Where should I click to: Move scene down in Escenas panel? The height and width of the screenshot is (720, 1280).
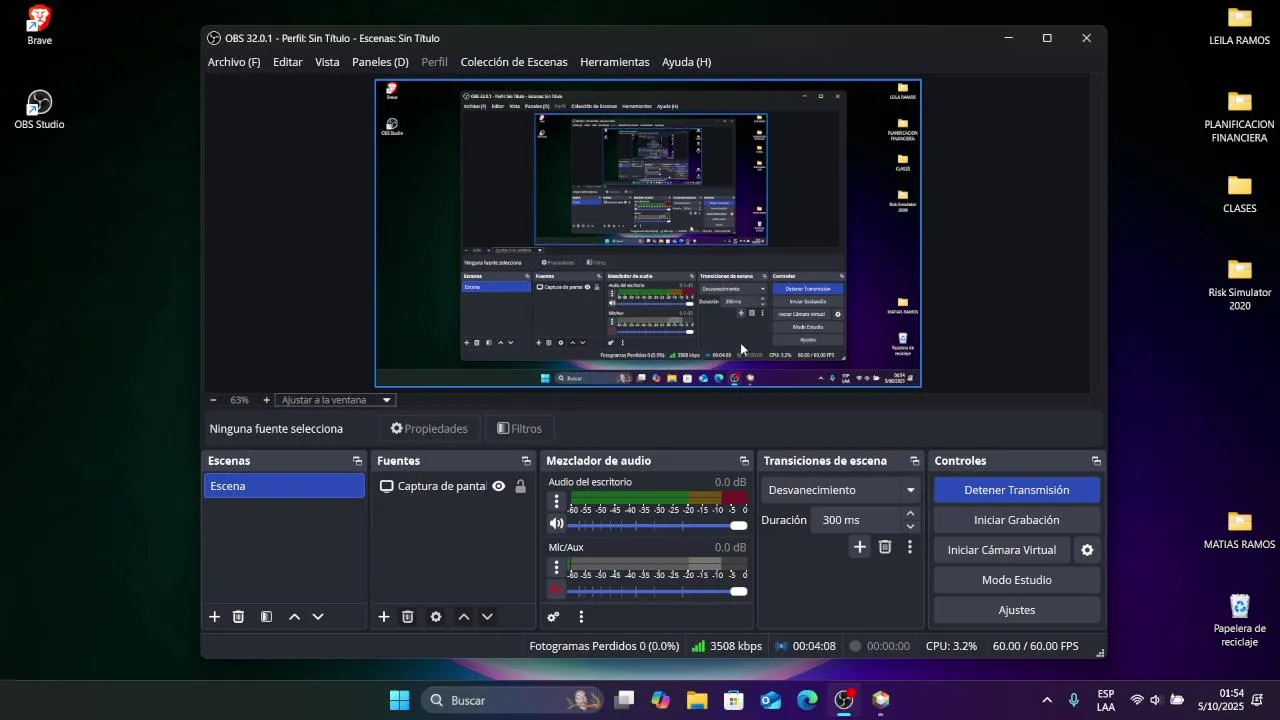tap(318, 617)
